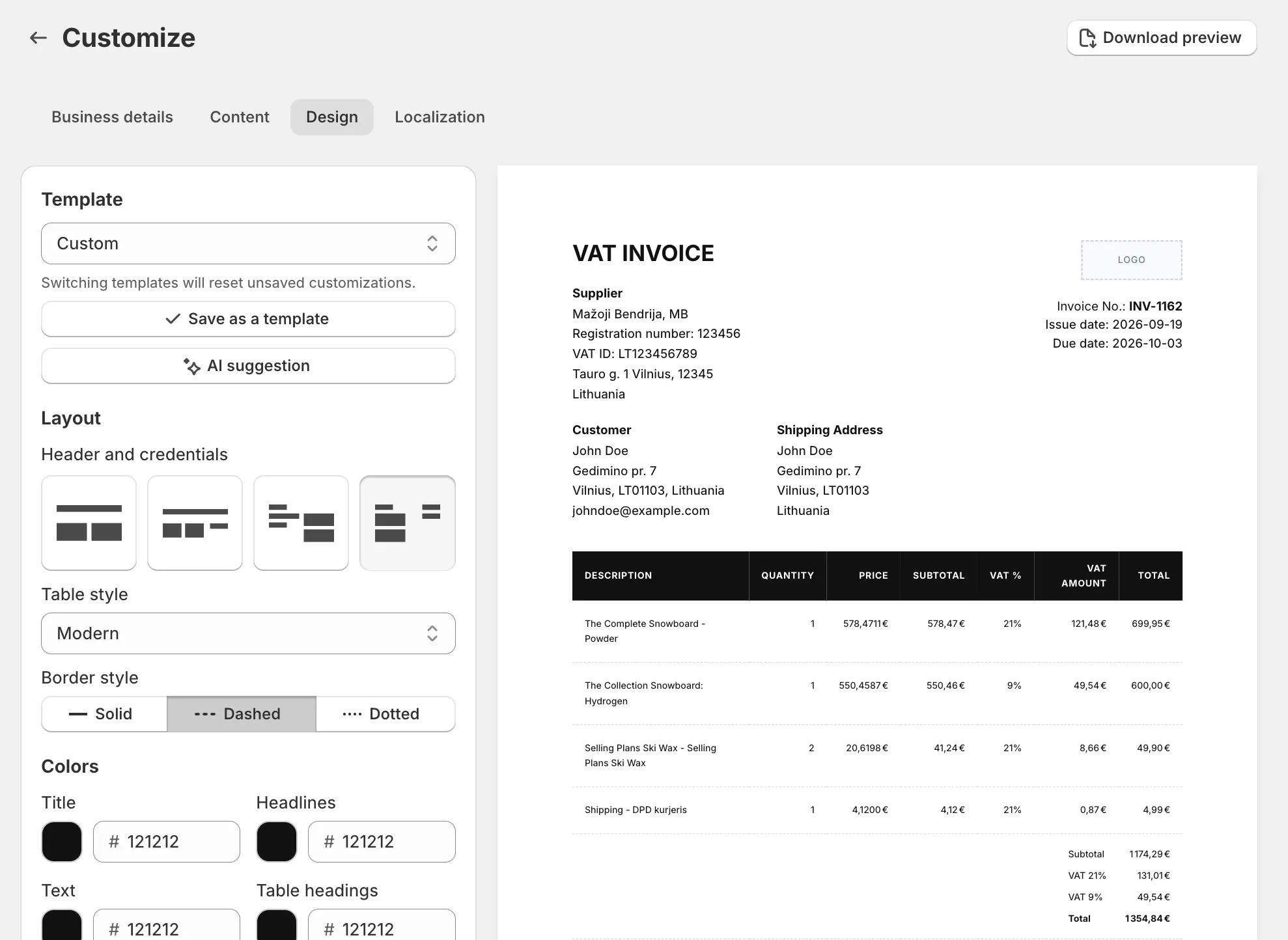Viewport: 1288px width, 940px height.
Task: Click the AI suggestion button
Action: (x=248, y=366)
